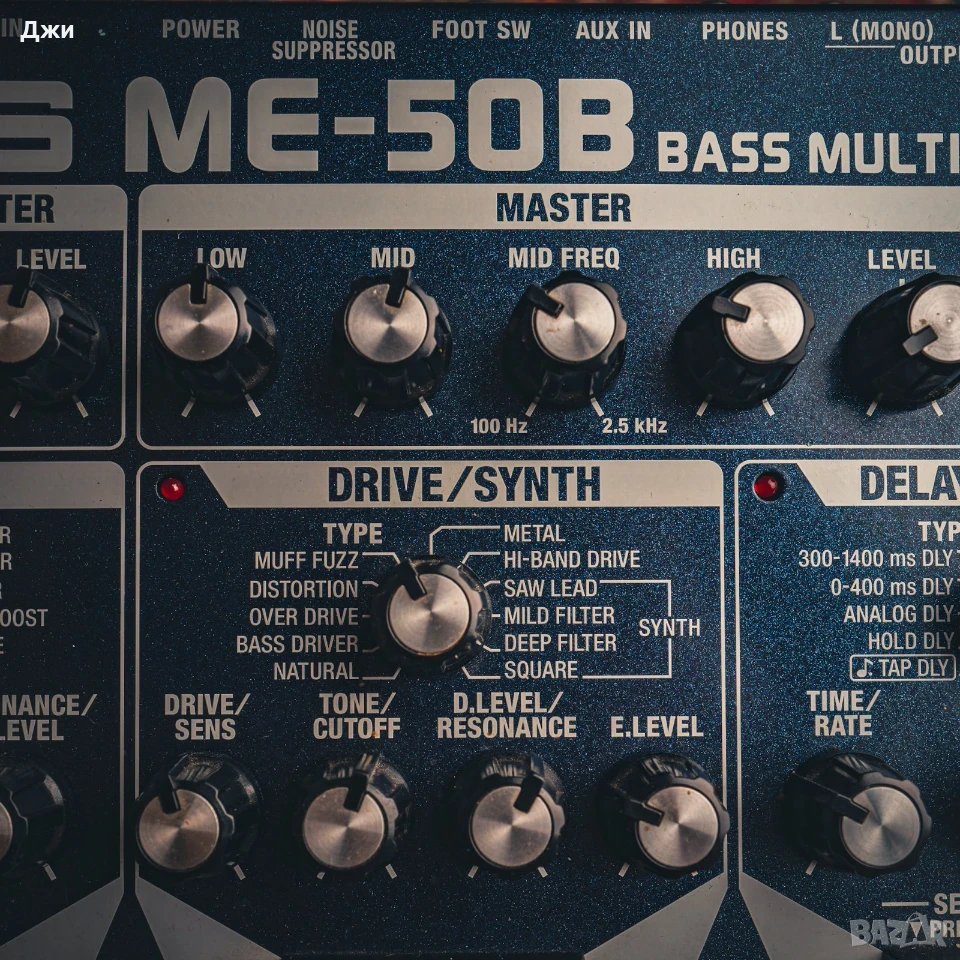Click the NOISE SUPPRESSOR label
960x960 pixels.
(334, 40)
